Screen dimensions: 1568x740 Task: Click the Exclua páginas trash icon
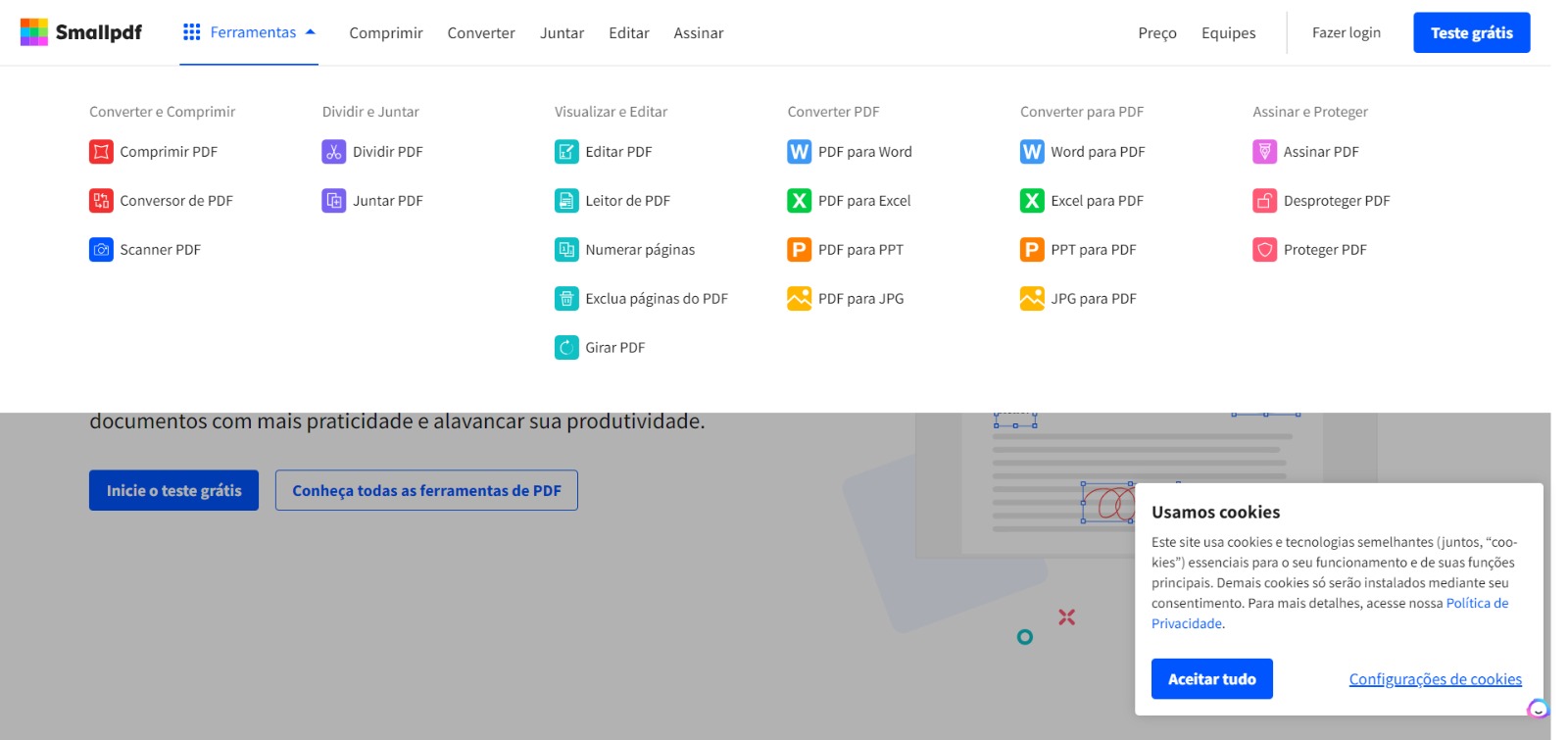pyautogui.click(x=566, y=299)
